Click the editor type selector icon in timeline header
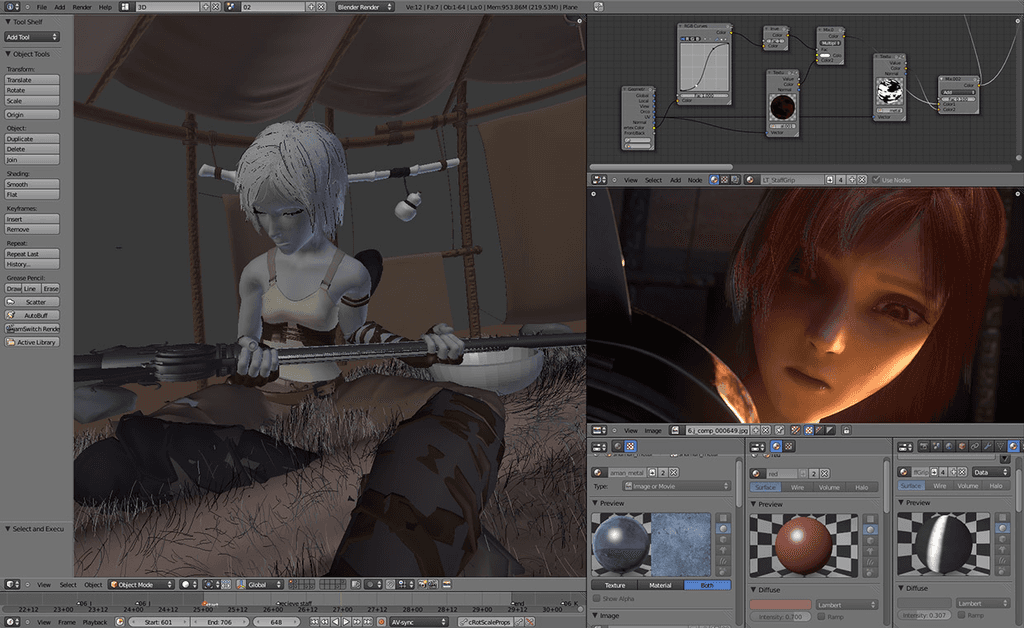The width and height of the screenshot is (1024, 628). 10,621
